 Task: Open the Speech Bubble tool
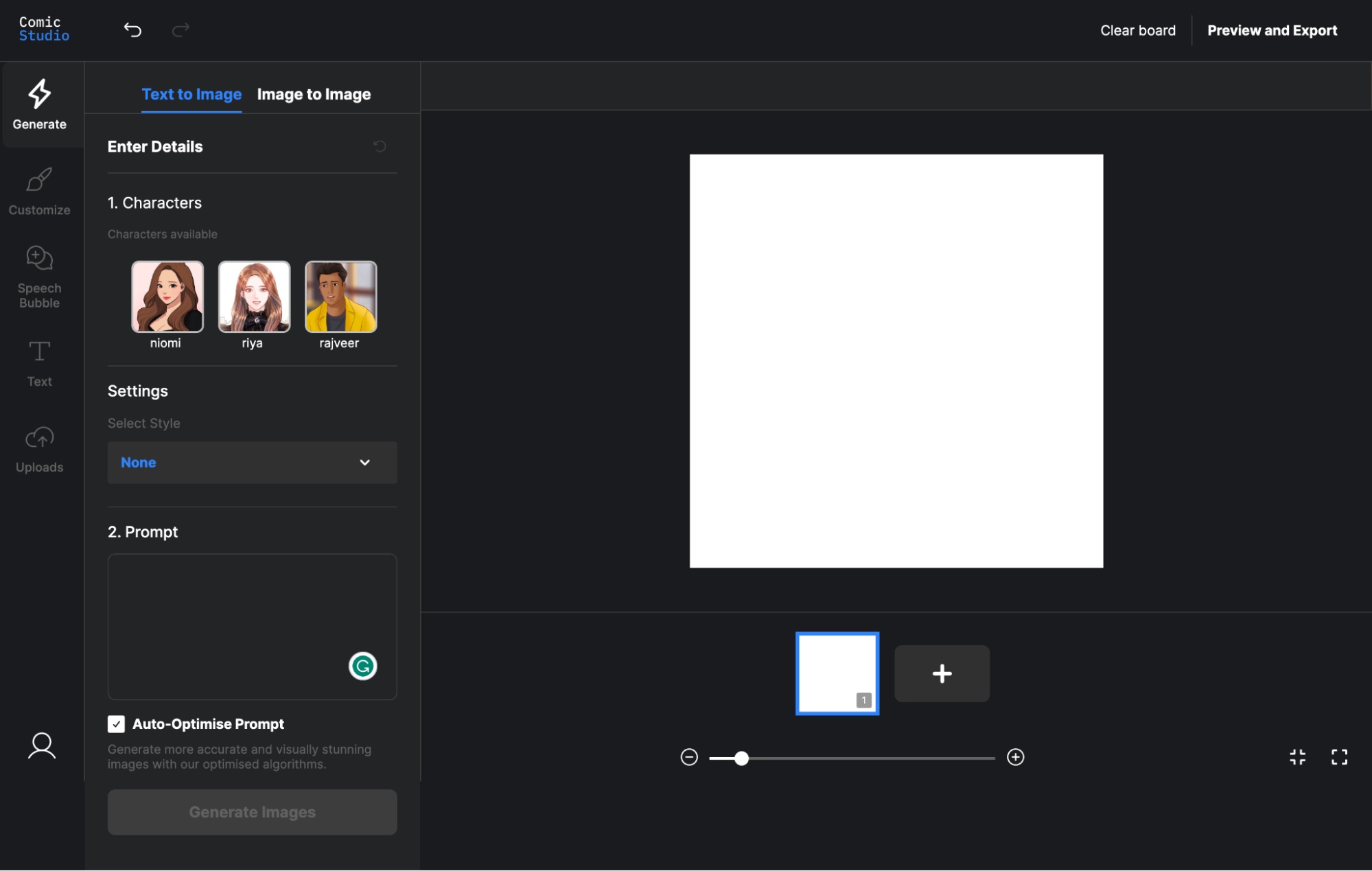[39, 277]
